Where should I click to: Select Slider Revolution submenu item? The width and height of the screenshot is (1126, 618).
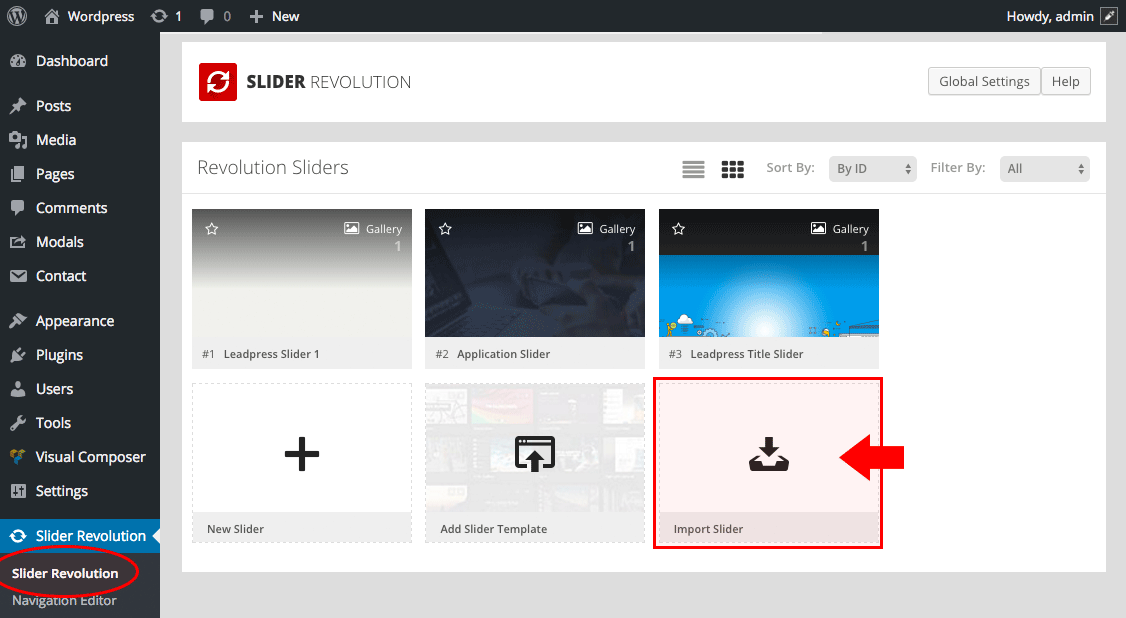[65, 573]
